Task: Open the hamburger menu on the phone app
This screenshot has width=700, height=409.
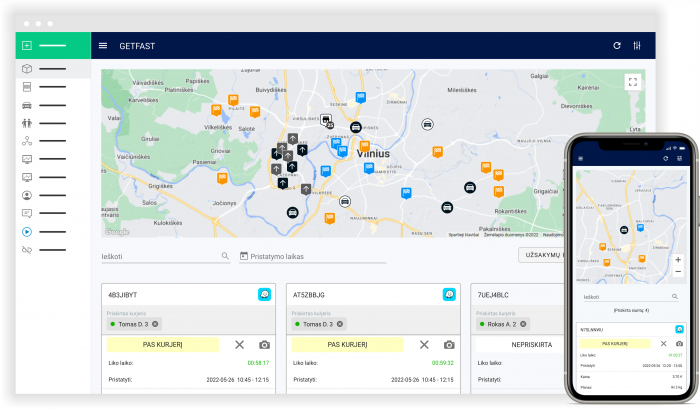Action: point(581,159)
